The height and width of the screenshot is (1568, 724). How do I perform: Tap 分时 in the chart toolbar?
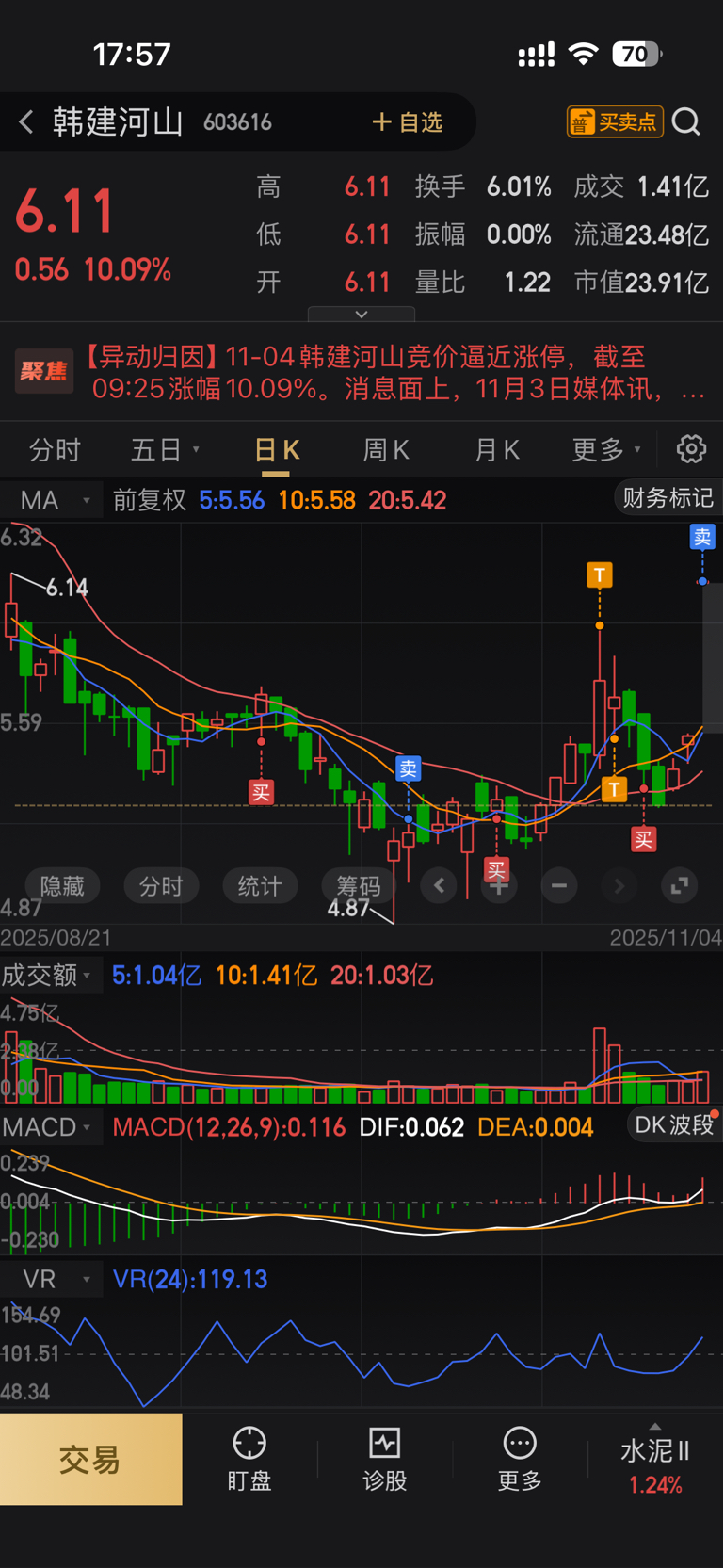click(161, 886)
